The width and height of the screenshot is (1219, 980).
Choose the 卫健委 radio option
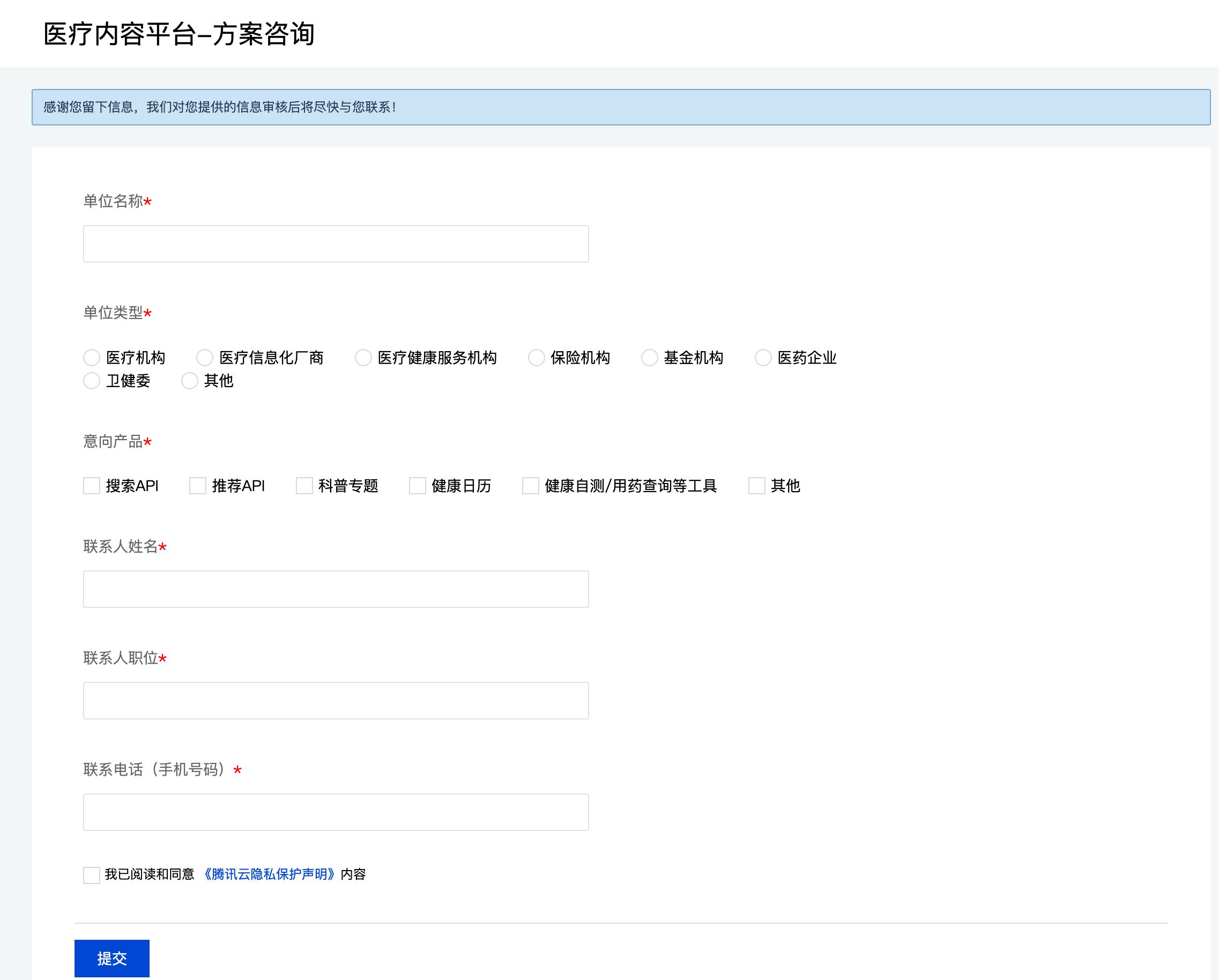92,381
